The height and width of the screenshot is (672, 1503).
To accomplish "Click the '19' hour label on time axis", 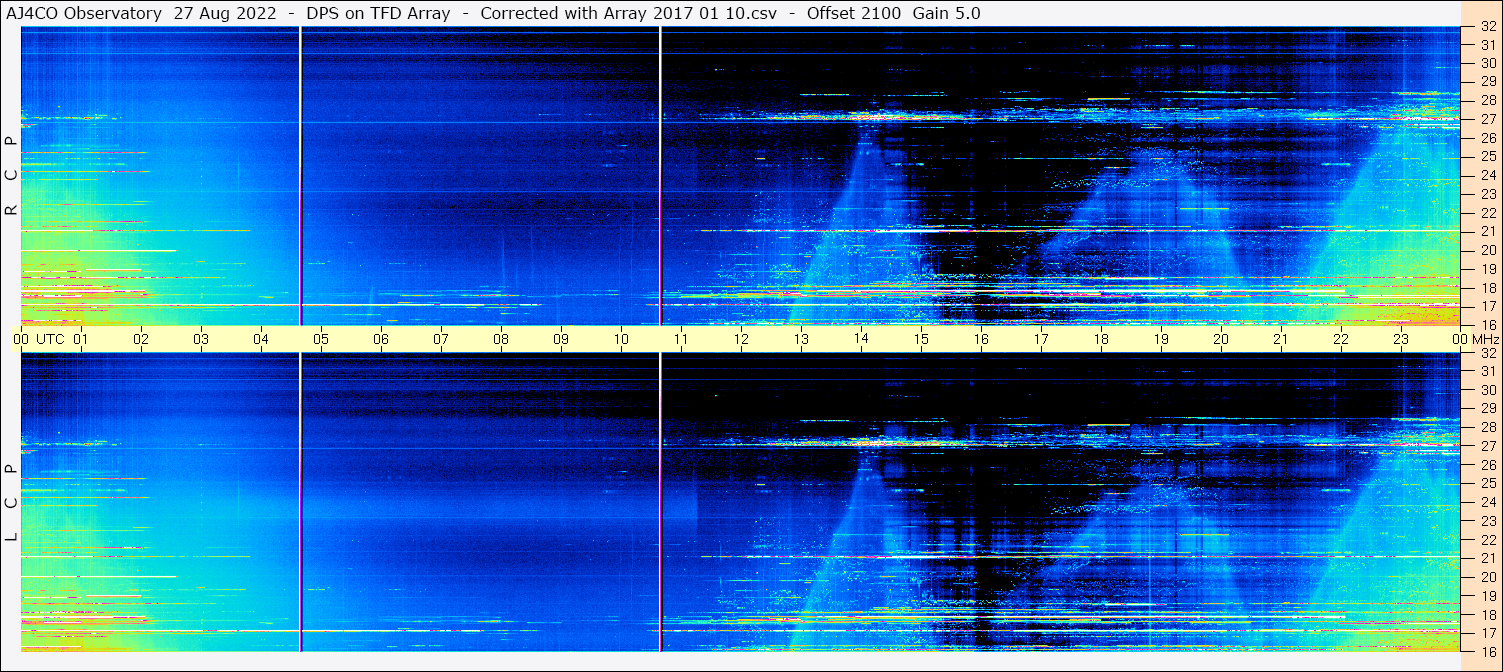I will pyautogui.click(x=1161, y=339).
